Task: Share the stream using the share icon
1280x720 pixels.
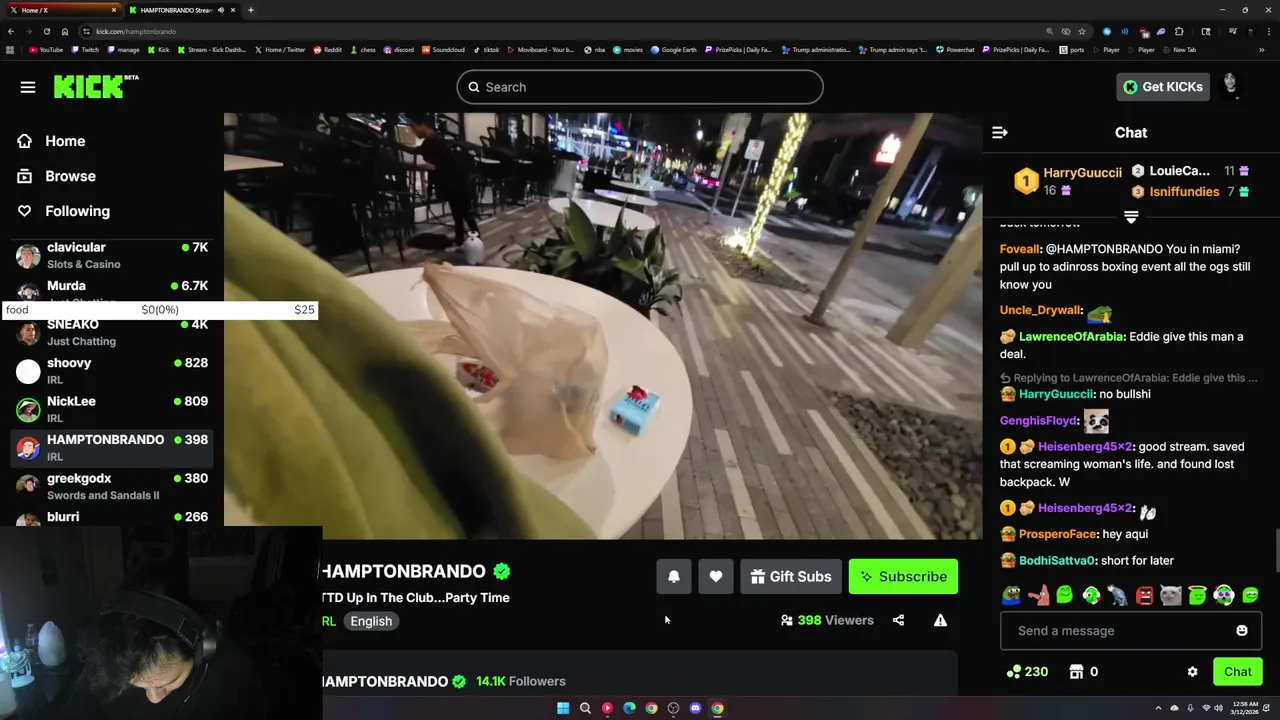Action: pyautogui.click(x=898, y=620)
